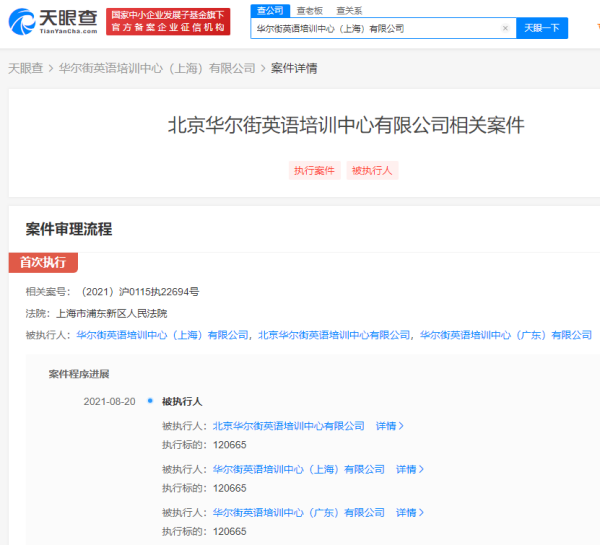Image resolution: width=600 pixels, height=545 pixels.
Task: Click the blue timeline dot beside 被执行人
Action: (150, 401)
